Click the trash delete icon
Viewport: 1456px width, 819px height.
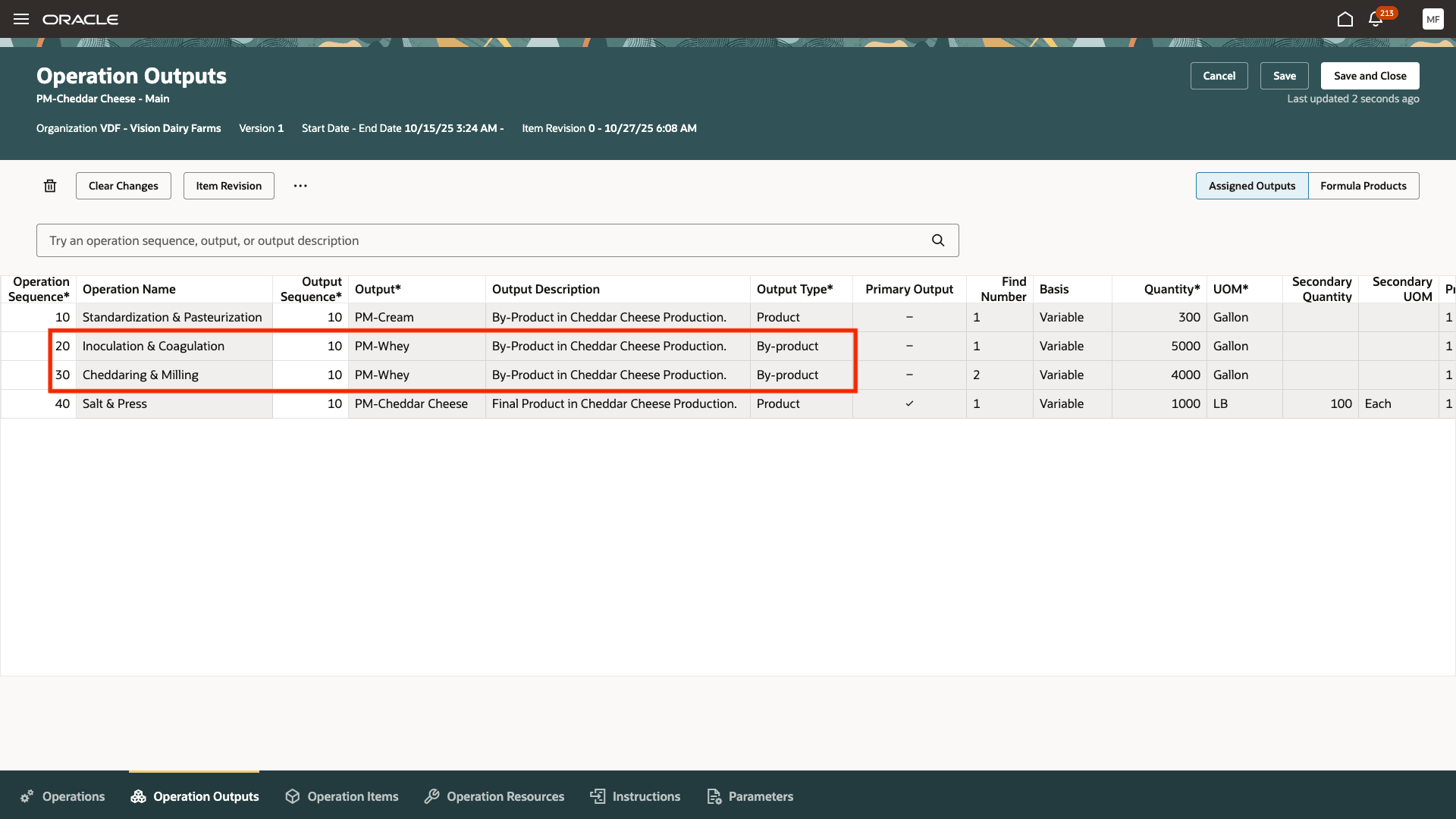point(50,186)
